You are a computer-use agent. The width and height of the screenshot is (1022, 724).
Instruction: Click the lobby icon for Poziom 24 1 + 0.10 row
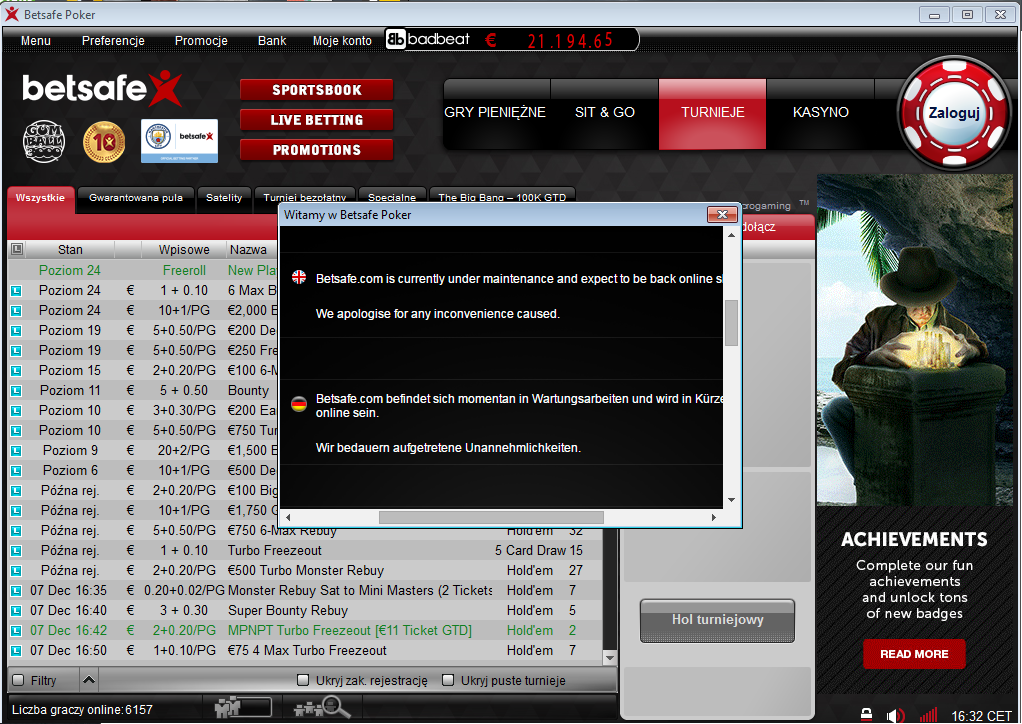click(x=16, y=291)
